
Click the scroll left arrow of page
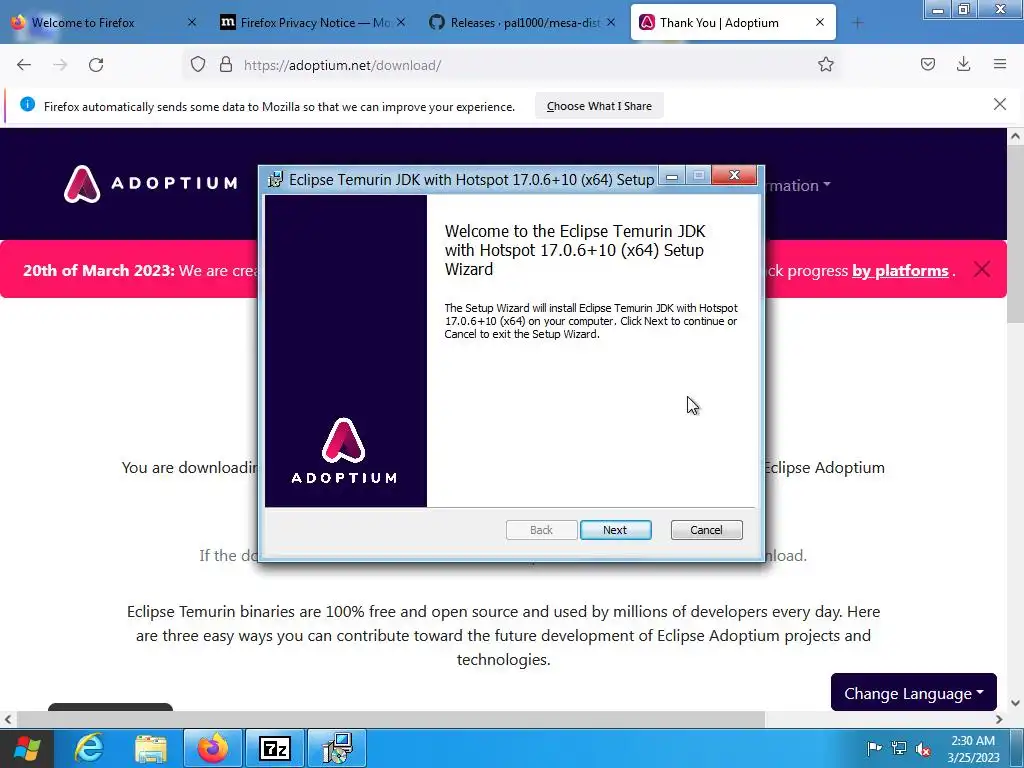pos(8,719)
